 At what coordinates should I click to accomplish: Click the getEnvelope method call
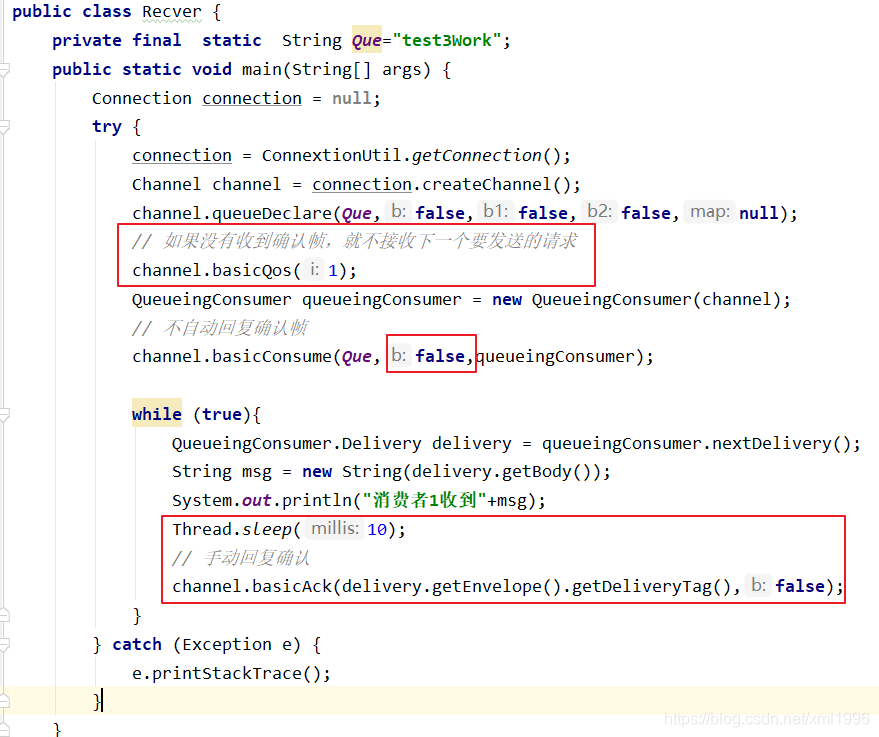pyautogui.click(x=487, y=587)
